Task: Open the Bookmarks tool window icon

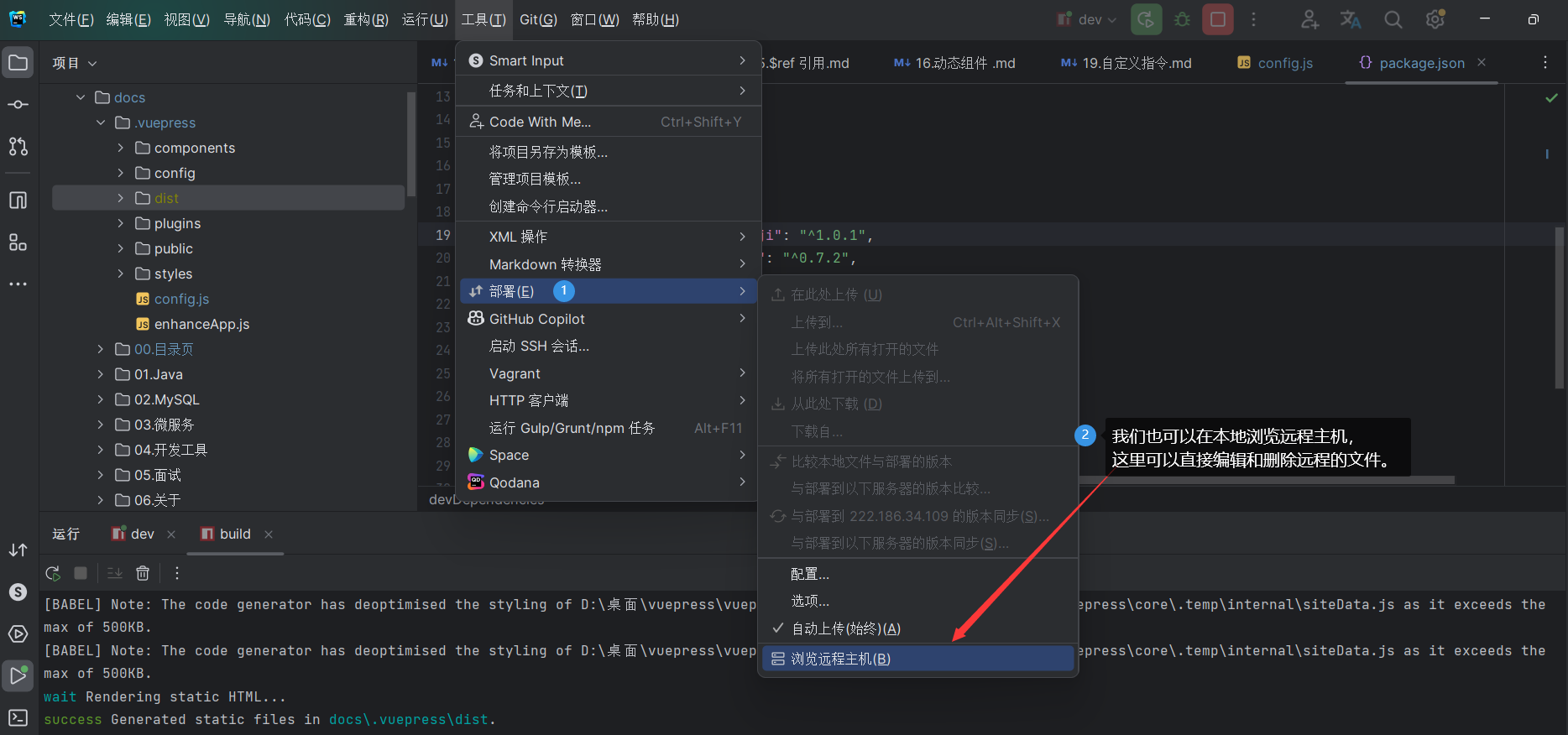Action: click(x=18, y=201)
